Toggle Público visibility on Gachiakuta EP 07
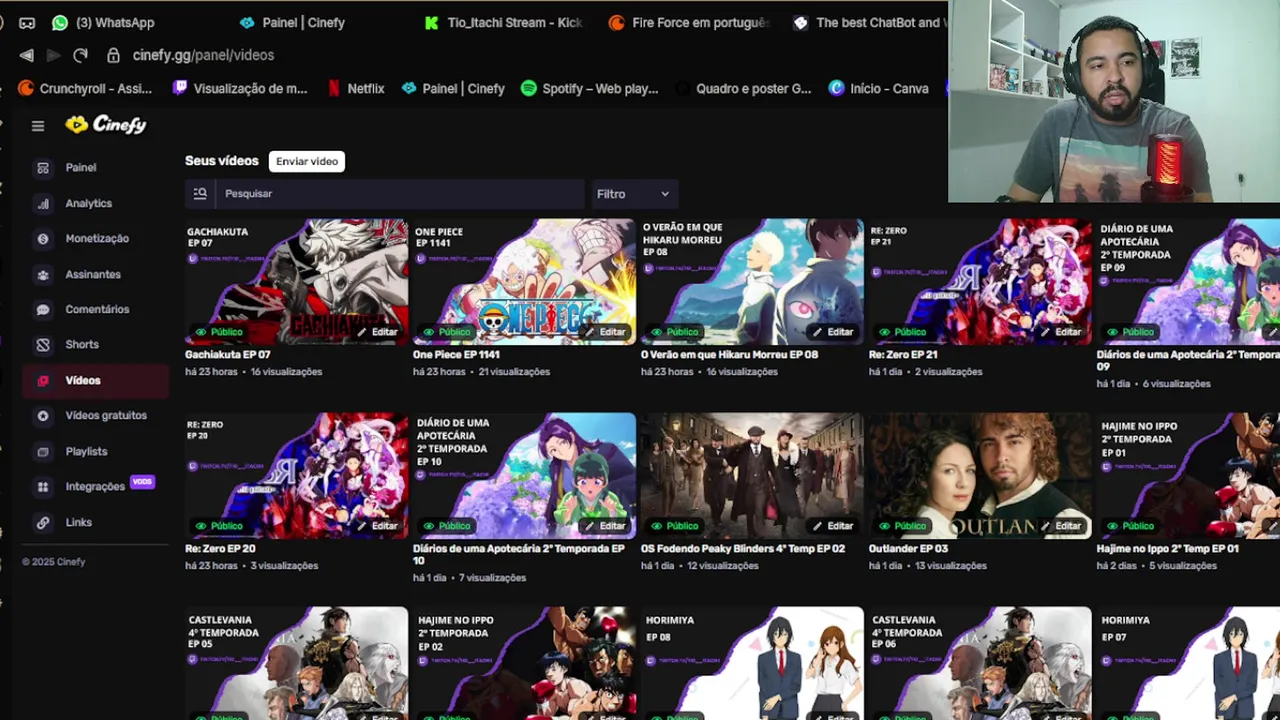This screenshot has height=720, width=1280. point(219,332)
